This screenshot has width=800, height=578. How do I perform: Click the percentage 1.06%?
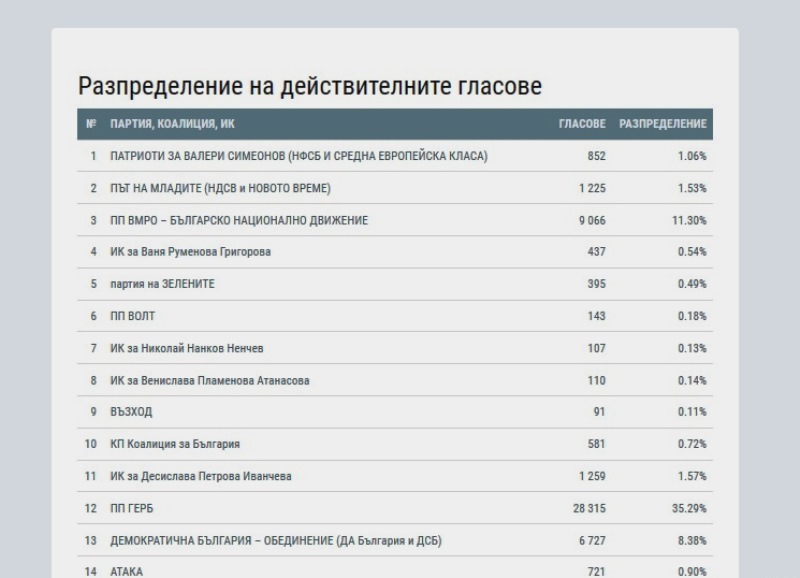click(692, 156)
